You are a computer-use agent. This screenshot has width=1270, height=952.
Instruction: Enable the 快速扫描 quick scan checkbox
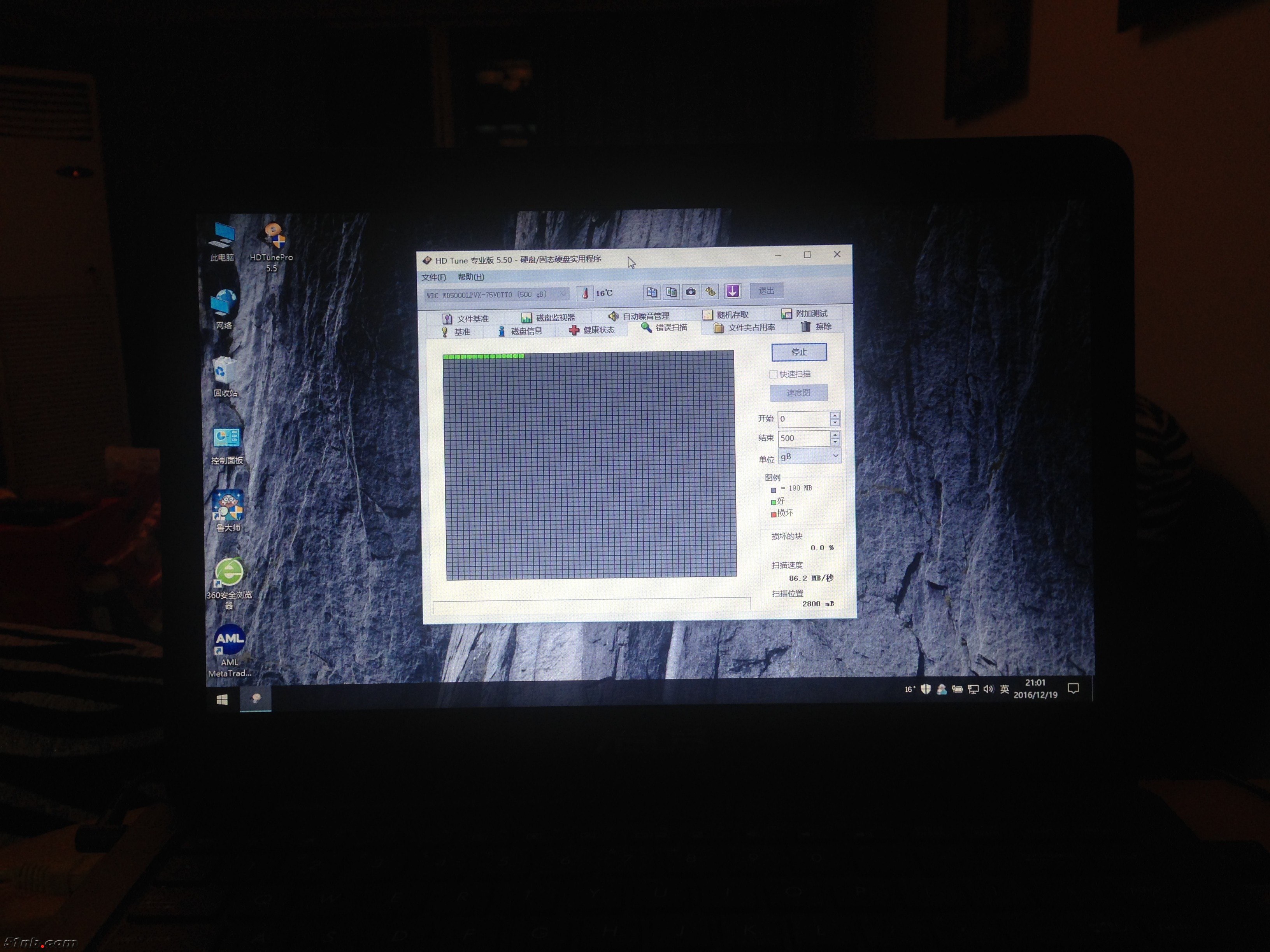pyautogui.click(x=774, y=374)
